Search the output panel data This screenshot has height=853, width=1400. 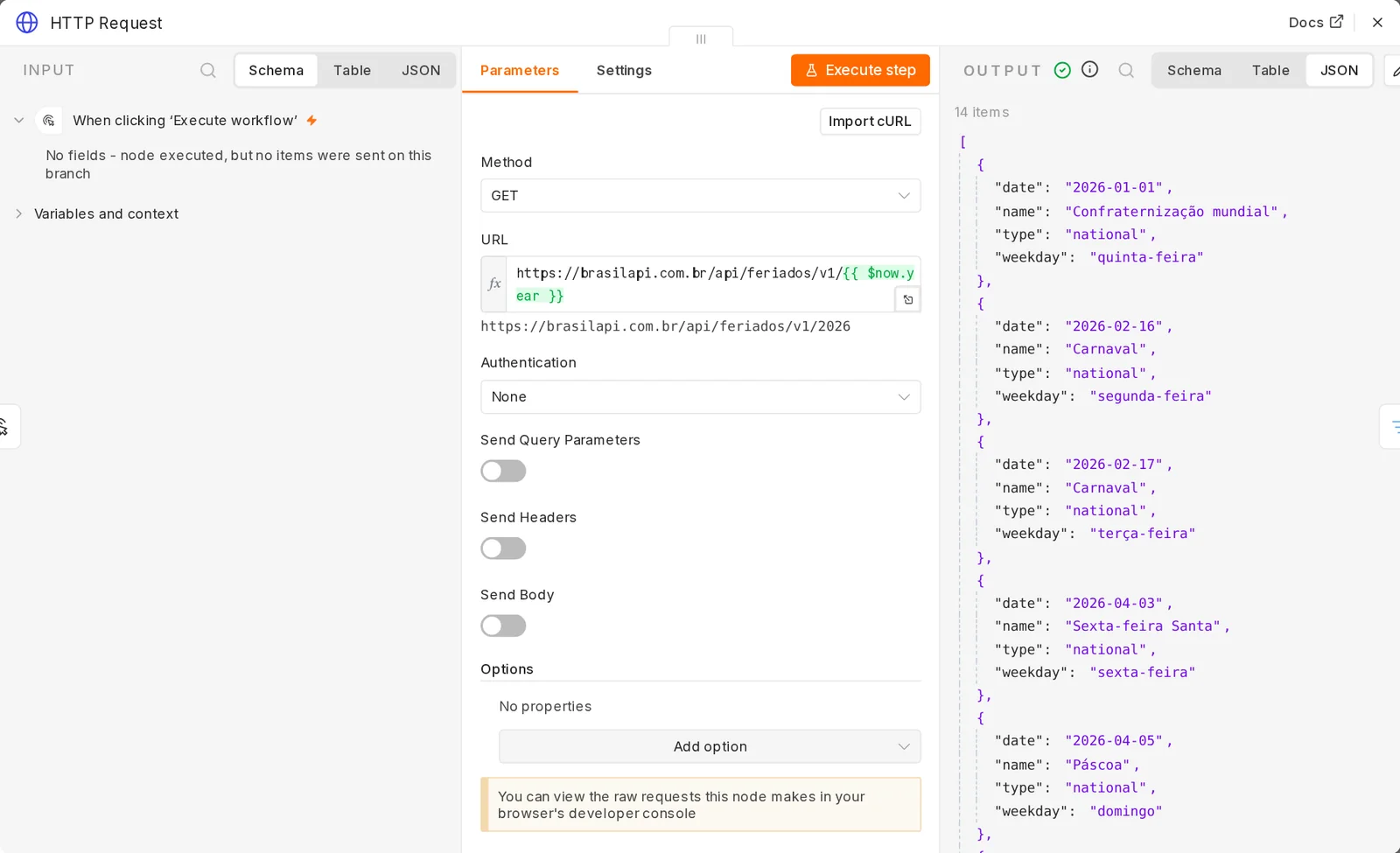pyautogui.click(x=1126, y=70)
